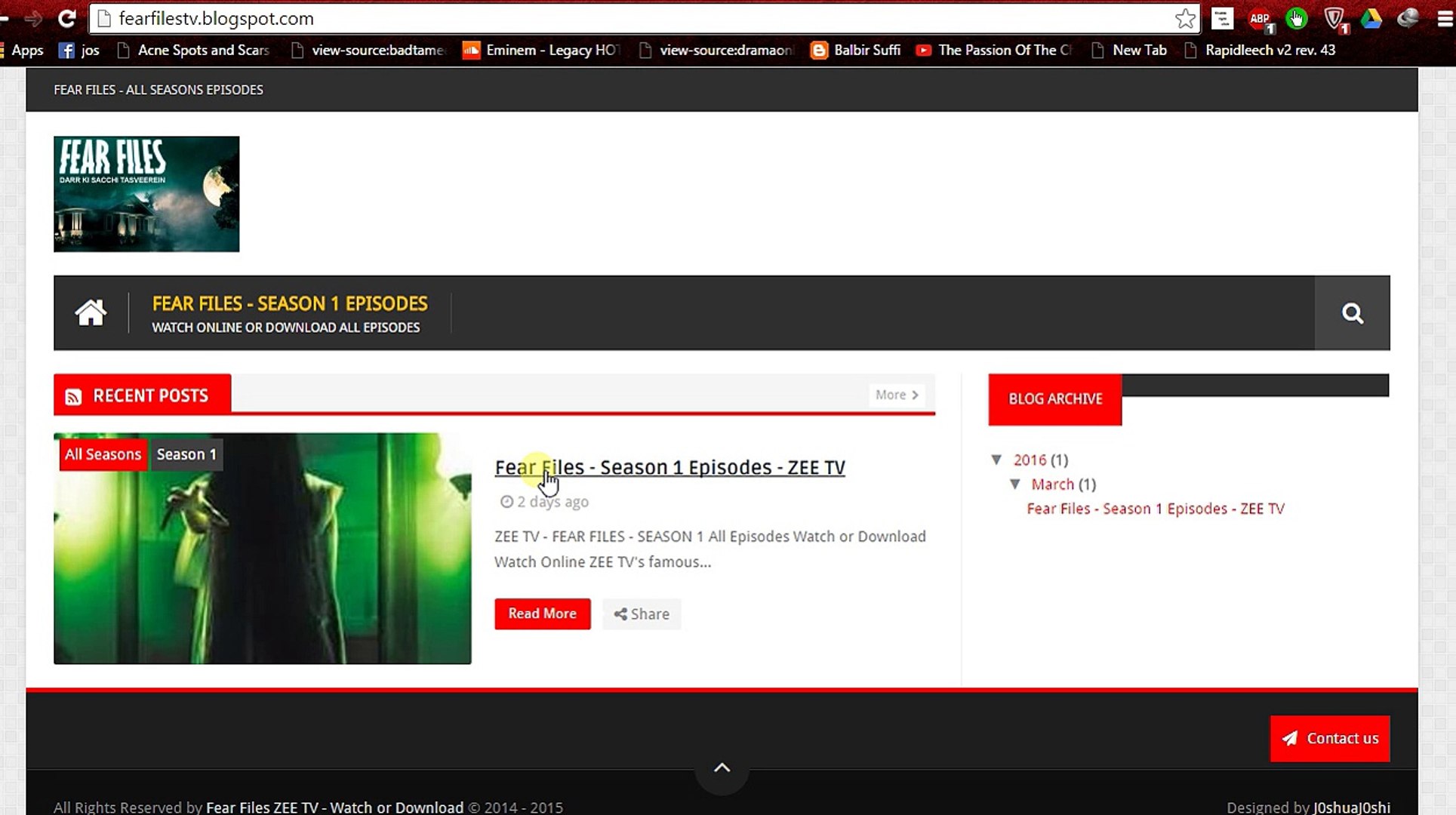Open the Chrome hamburger menu
1456x815 pixels.
tap(1445, 19)
